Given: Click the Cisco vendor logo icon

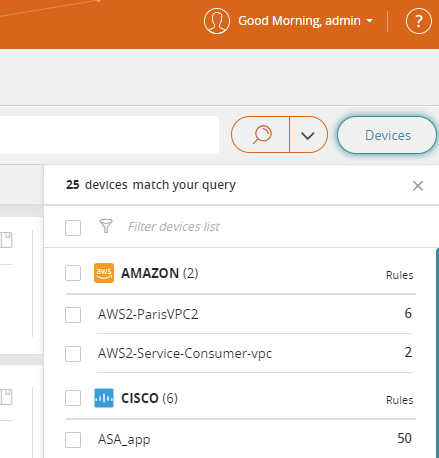Looking at the screenshot, I should pyautogui.click(x=104, y=398).
